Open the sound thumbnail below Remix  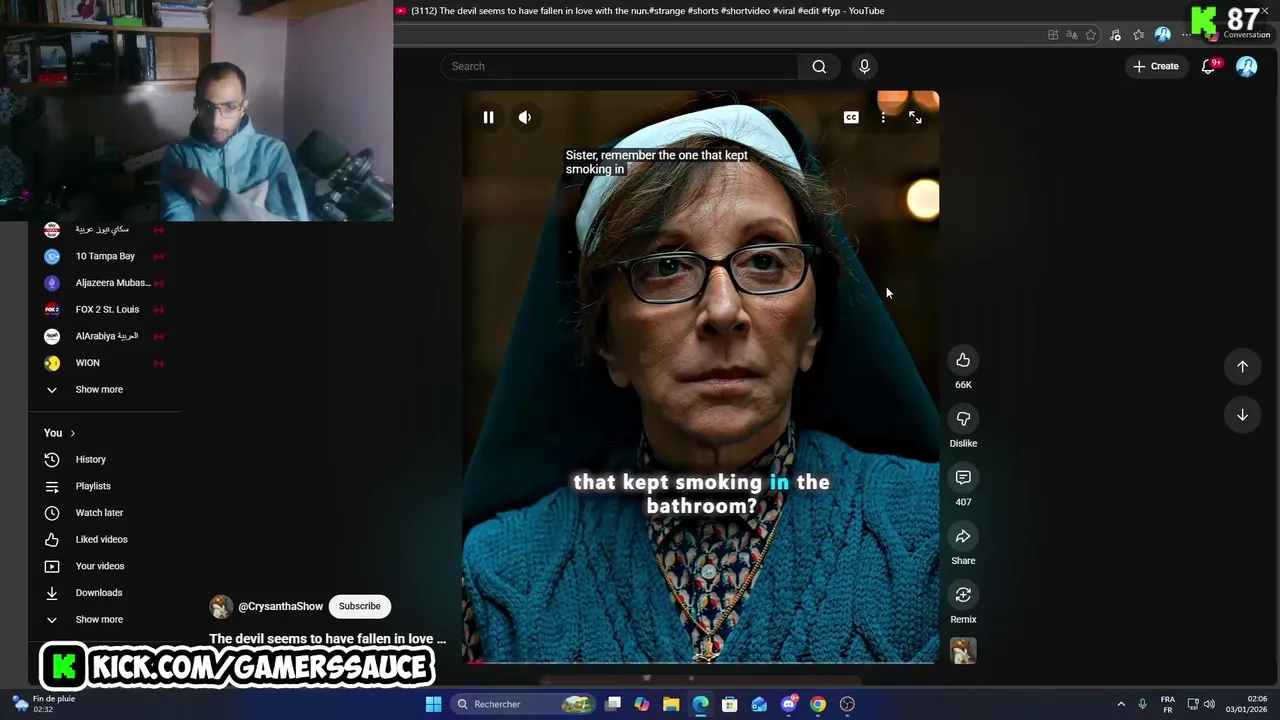[x=963, y=651]
